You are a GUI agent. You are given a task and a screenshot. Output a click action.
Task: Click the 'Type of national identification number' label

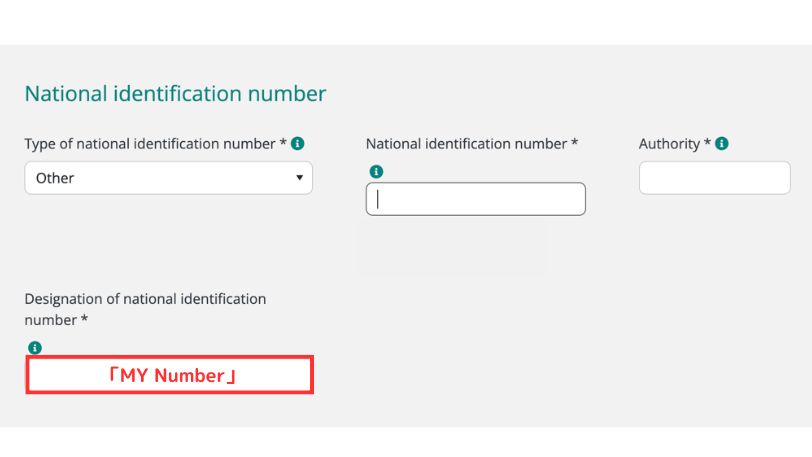pyautogui.click(x=149, y=144)
